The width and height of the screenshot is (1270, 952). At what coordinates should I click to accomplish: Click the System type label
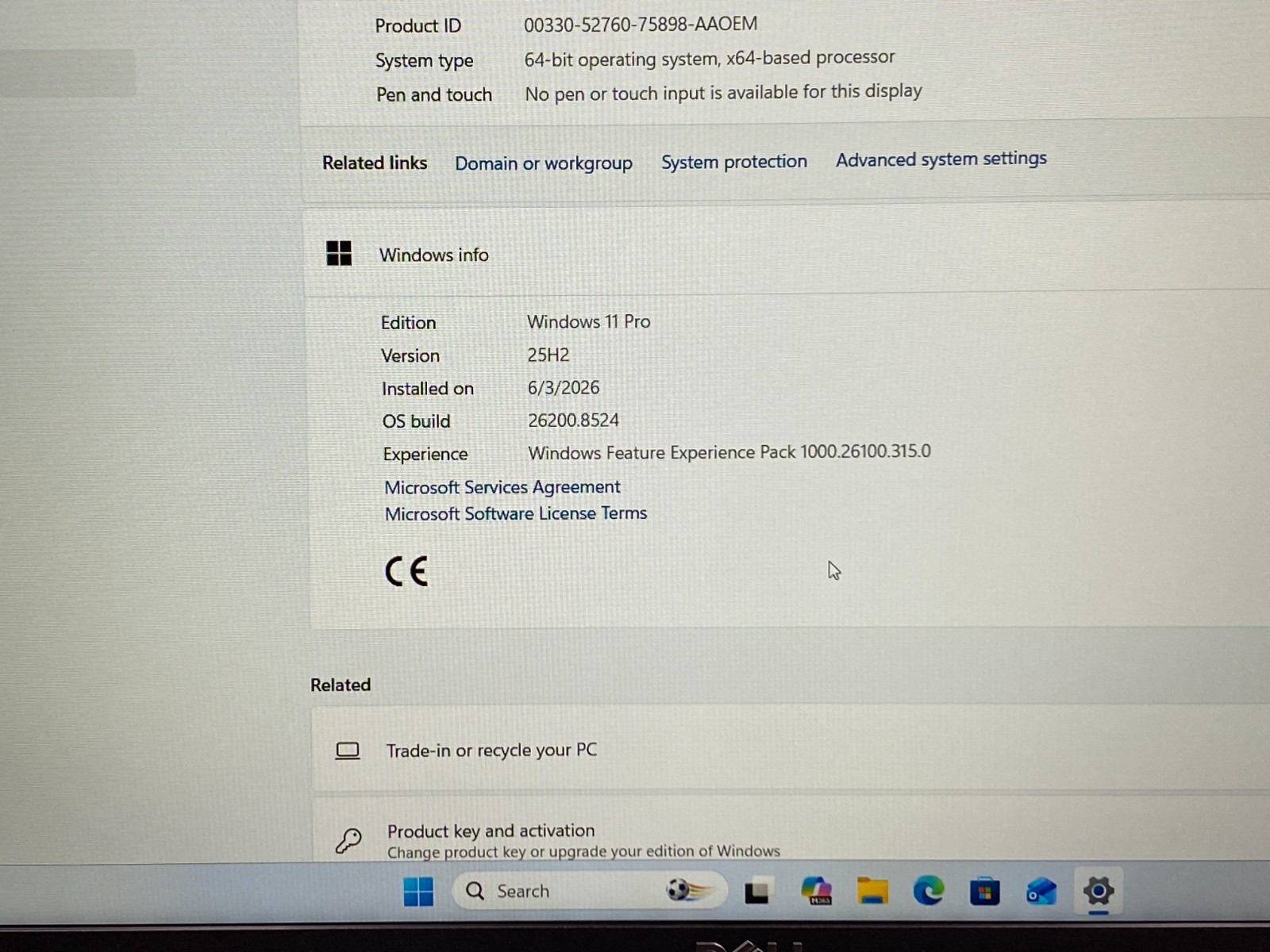425,61
